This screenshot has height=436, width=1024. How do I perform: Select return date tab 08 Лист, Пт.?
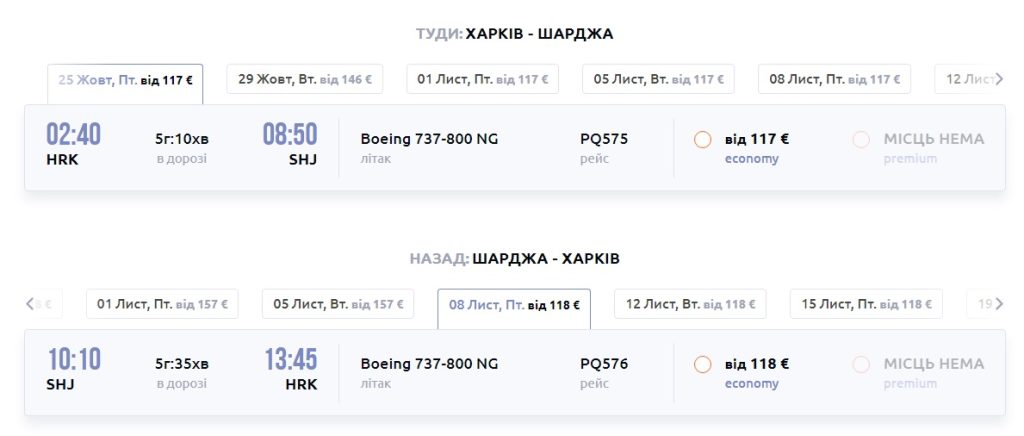514,305
